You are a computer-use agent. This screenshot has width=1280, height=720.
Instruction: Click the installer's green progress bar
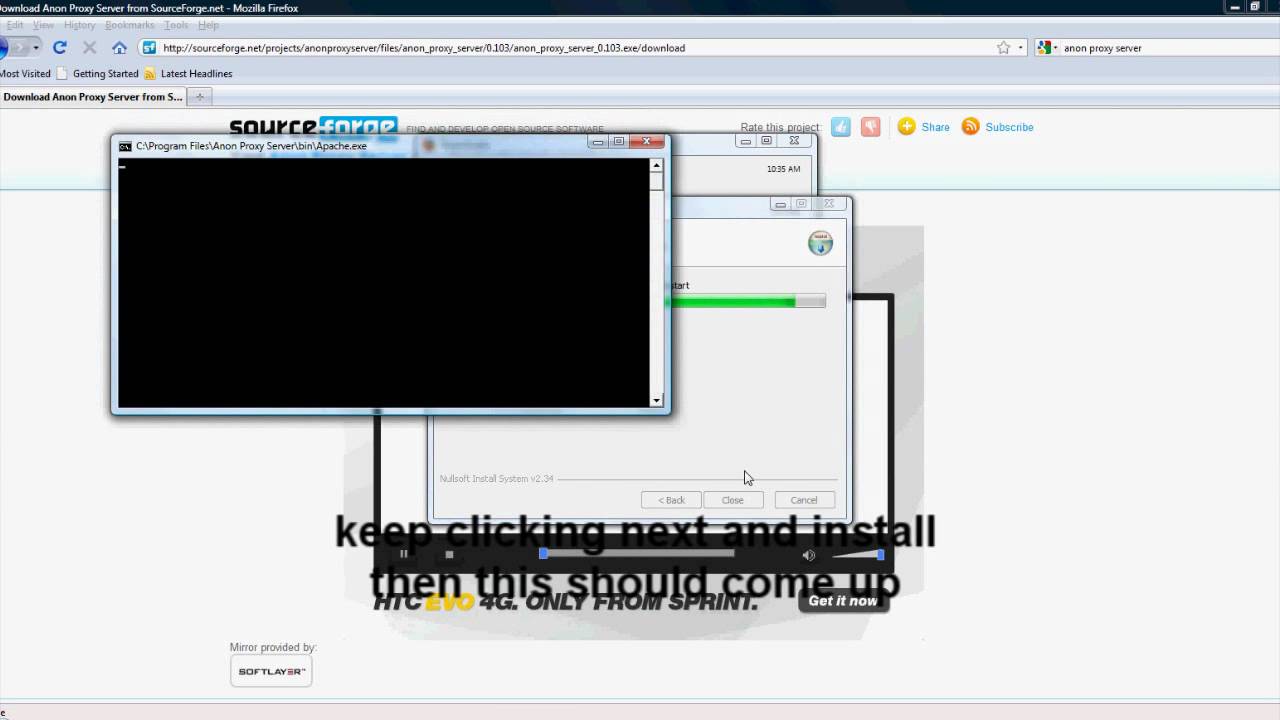click(746, 301)
